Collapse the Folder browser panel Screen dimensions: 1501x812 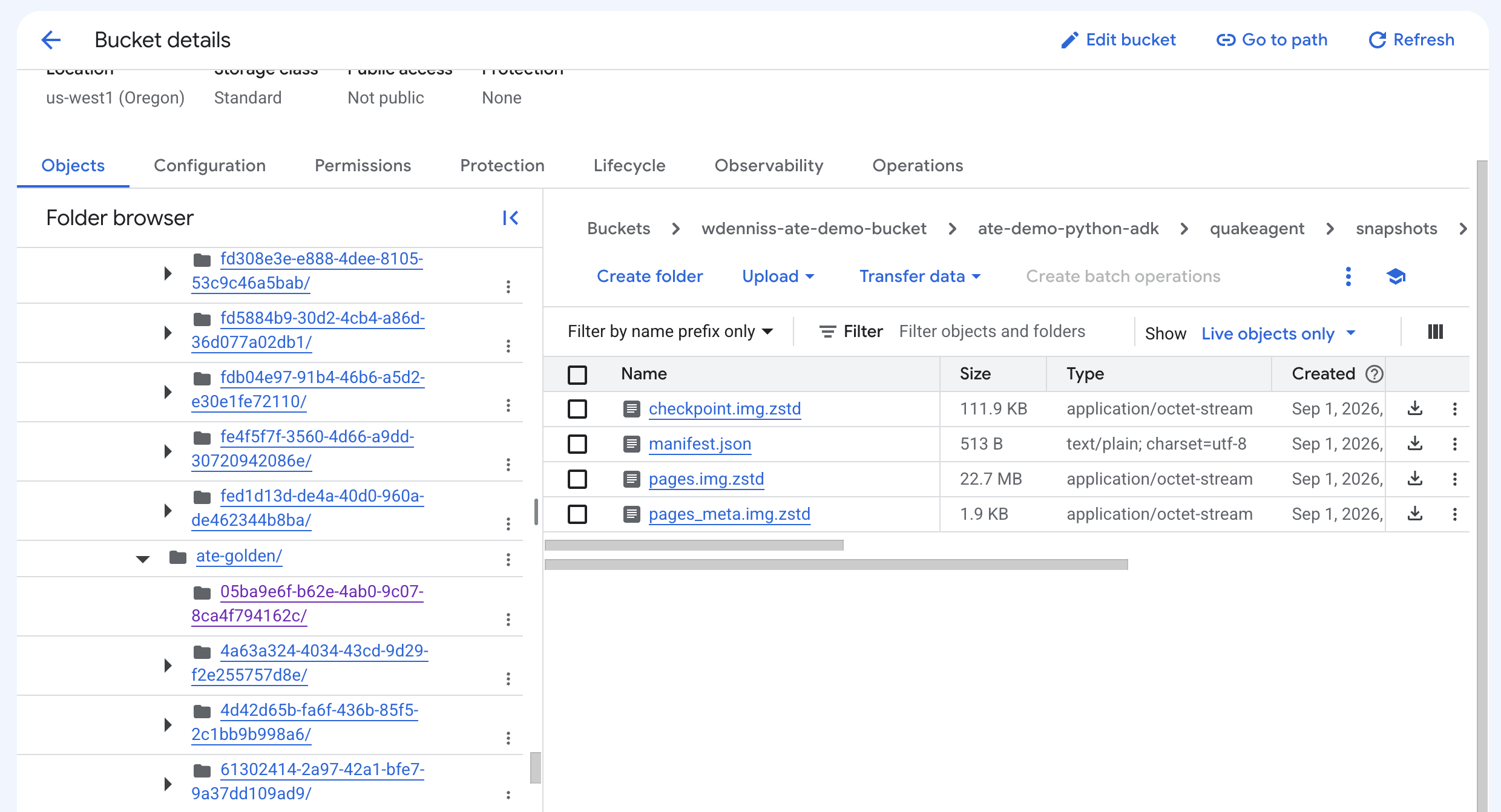tap(510, 218)
